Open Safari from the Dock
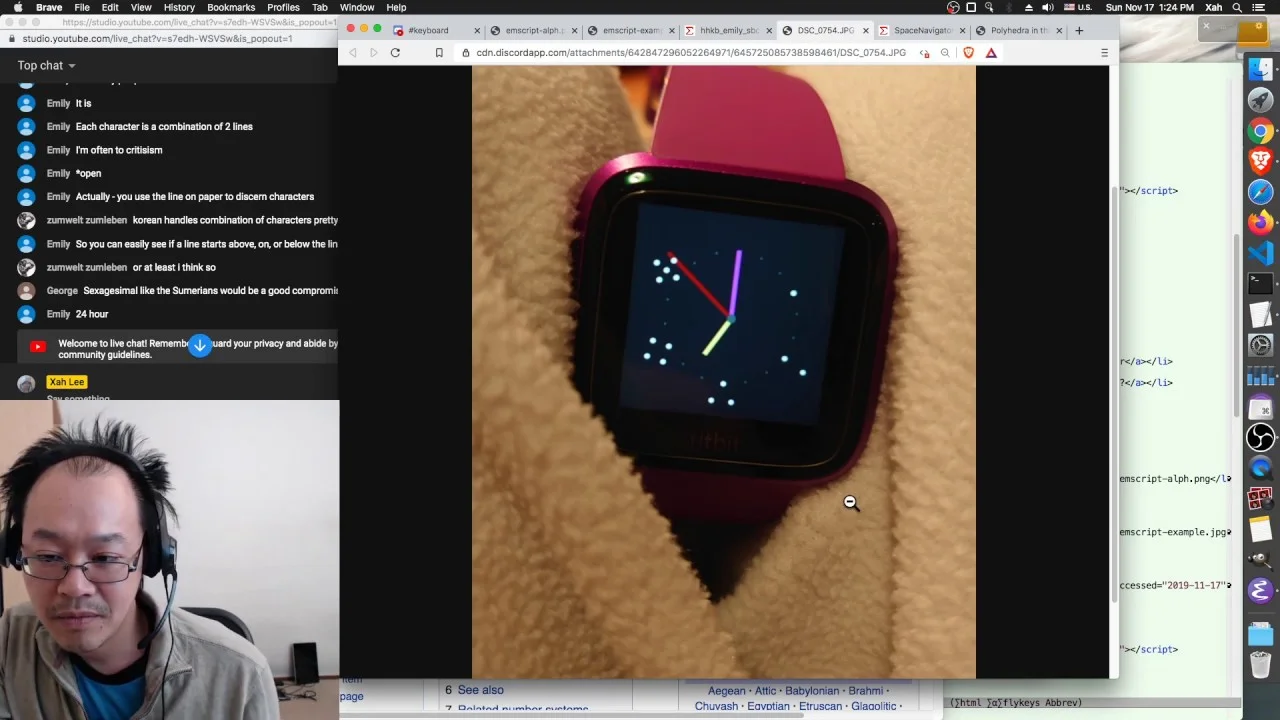This screenshot has width=1280, height=720. click(x=1260, y=192)
